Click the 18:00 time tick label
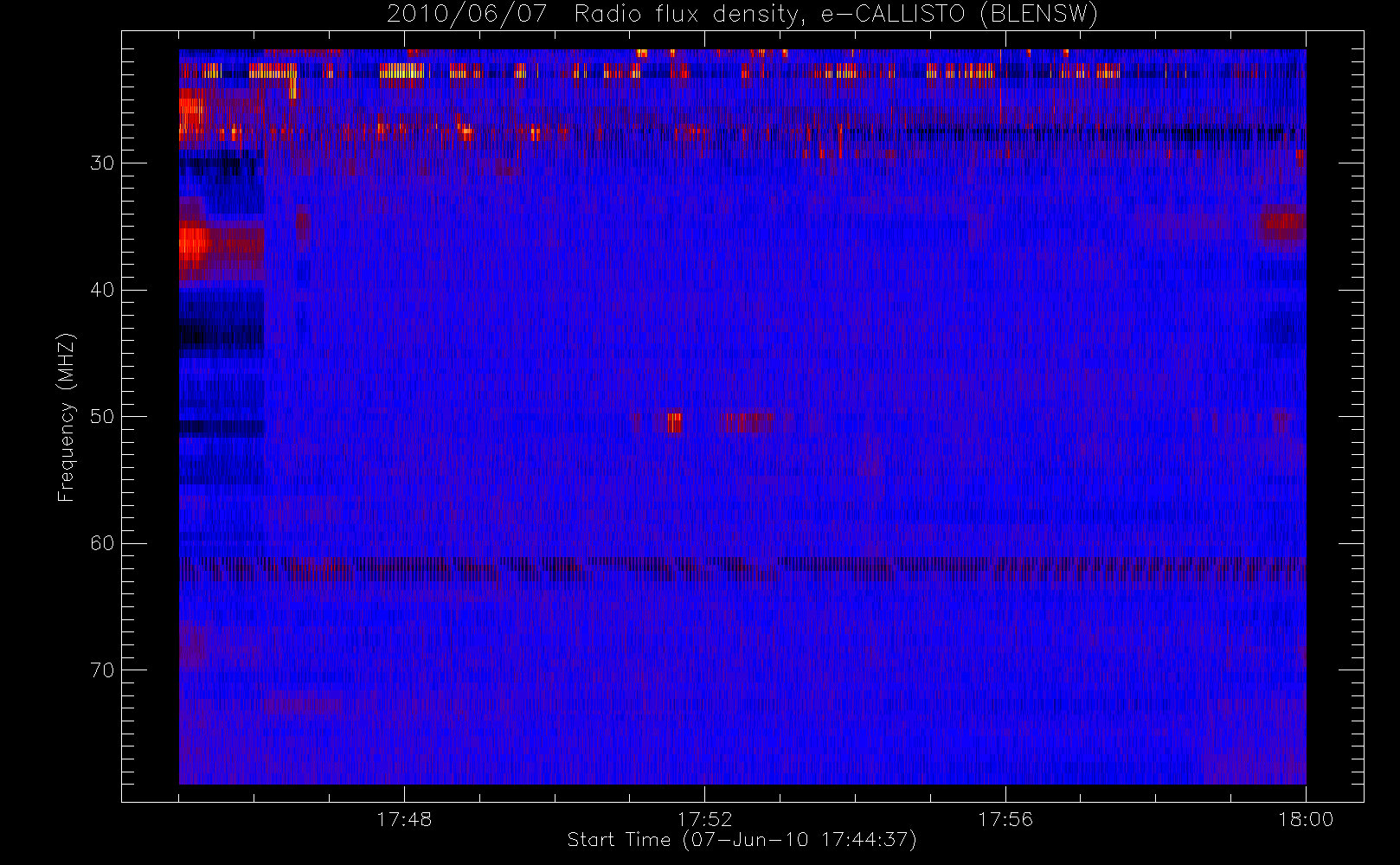 click(x=1306, y=819)
